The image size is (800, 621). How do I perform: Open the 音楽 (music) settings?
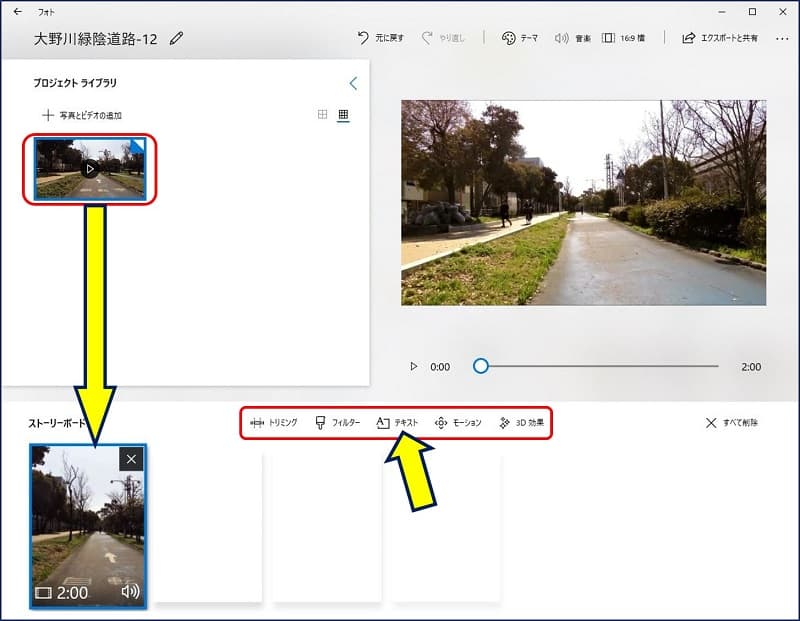tap(572, 38)
